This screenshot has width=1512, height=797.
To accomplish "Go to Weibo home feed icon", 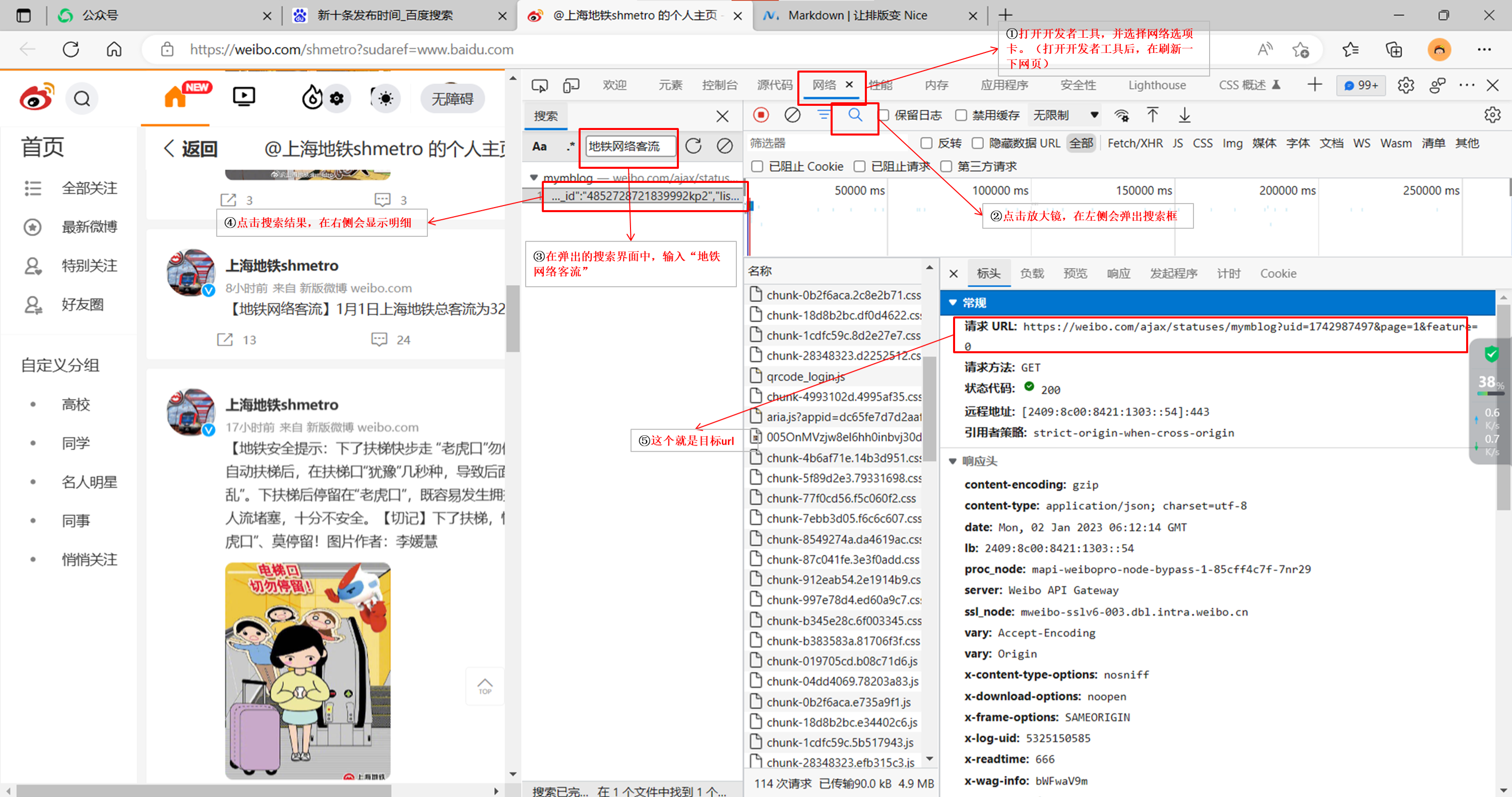I will click(175, 97).
